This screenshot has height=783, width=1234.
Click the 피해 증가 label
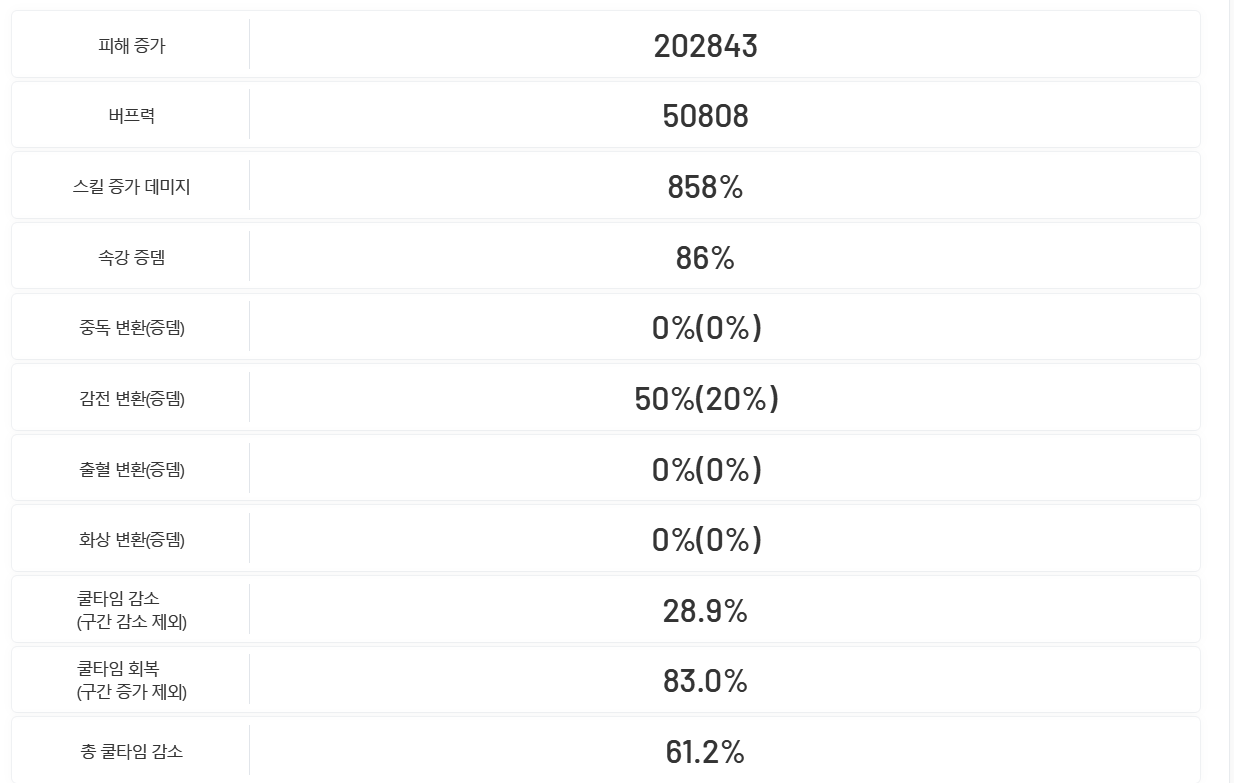click(131, 45)
